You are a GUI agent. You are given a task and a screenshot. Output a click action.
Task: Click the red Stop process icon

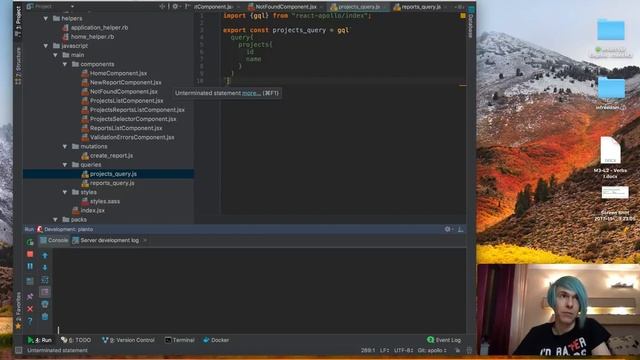coord(30,254)
